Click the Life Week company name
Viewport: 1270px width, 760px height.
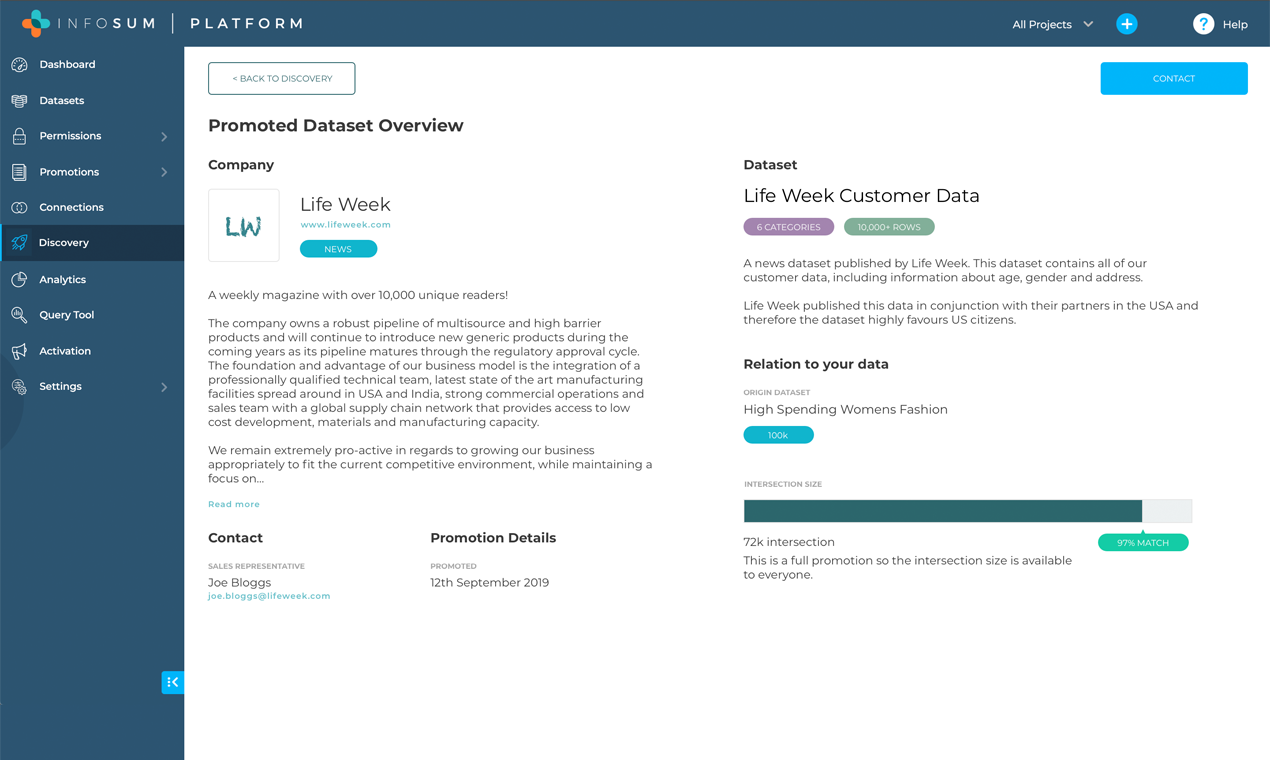345,204
